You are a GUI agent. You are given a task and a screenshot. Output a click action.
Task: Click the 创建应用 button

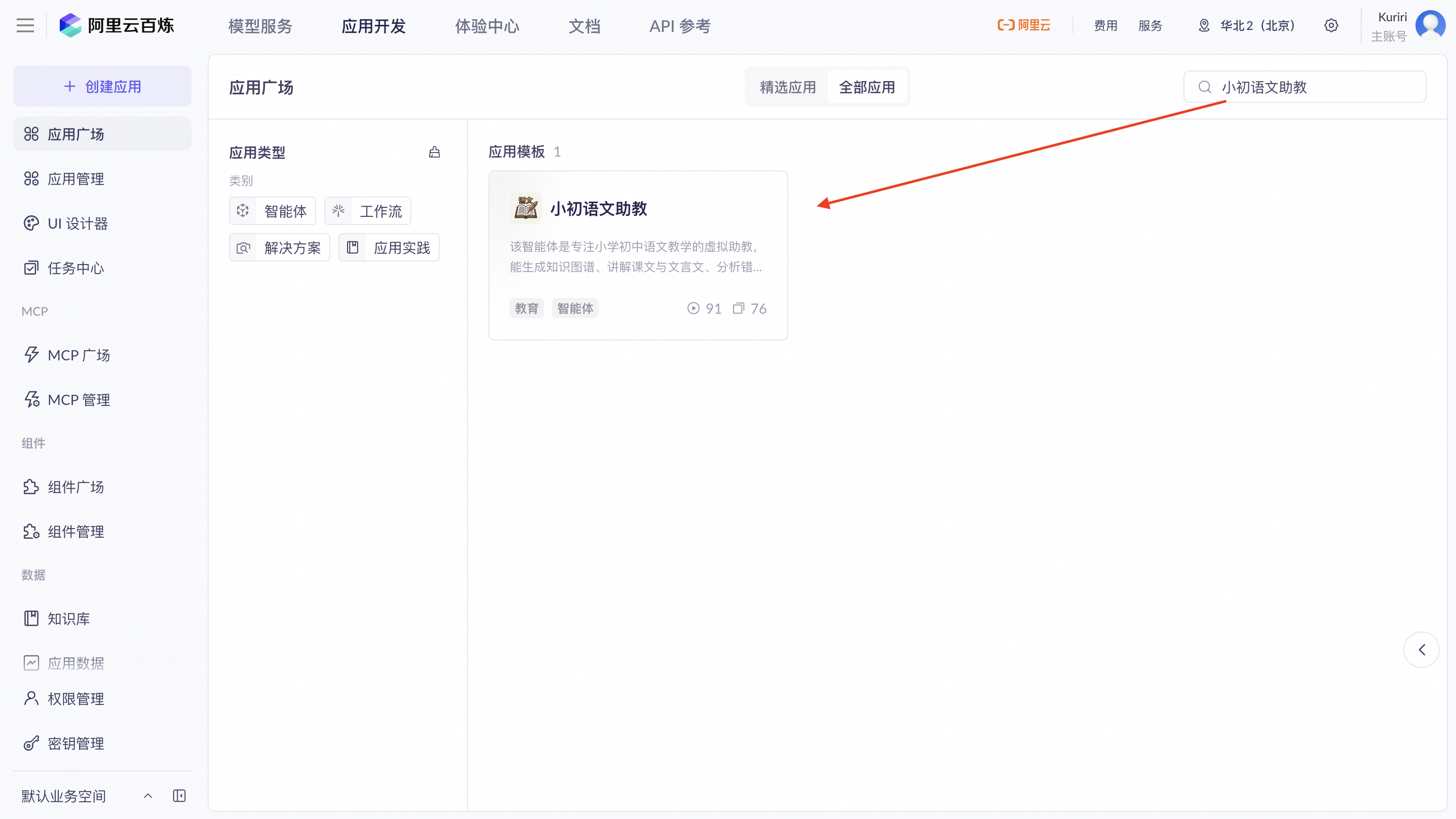coord(102,87)
